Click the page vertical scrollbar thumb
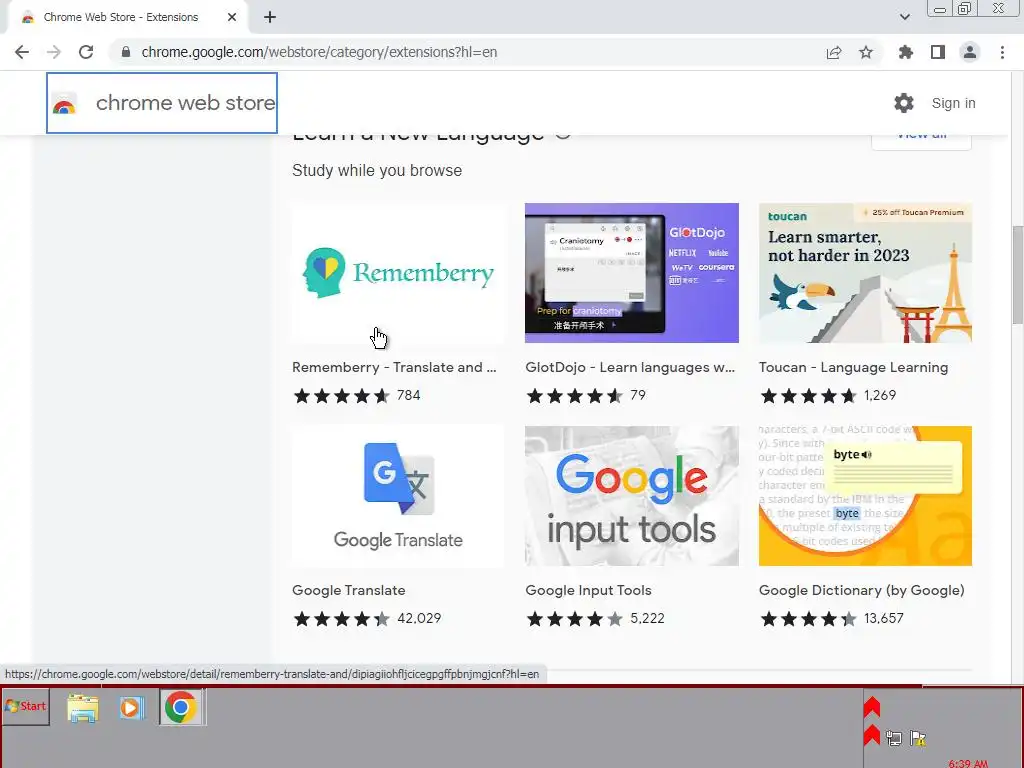Screen dimensions: 1024x768 1017,274
